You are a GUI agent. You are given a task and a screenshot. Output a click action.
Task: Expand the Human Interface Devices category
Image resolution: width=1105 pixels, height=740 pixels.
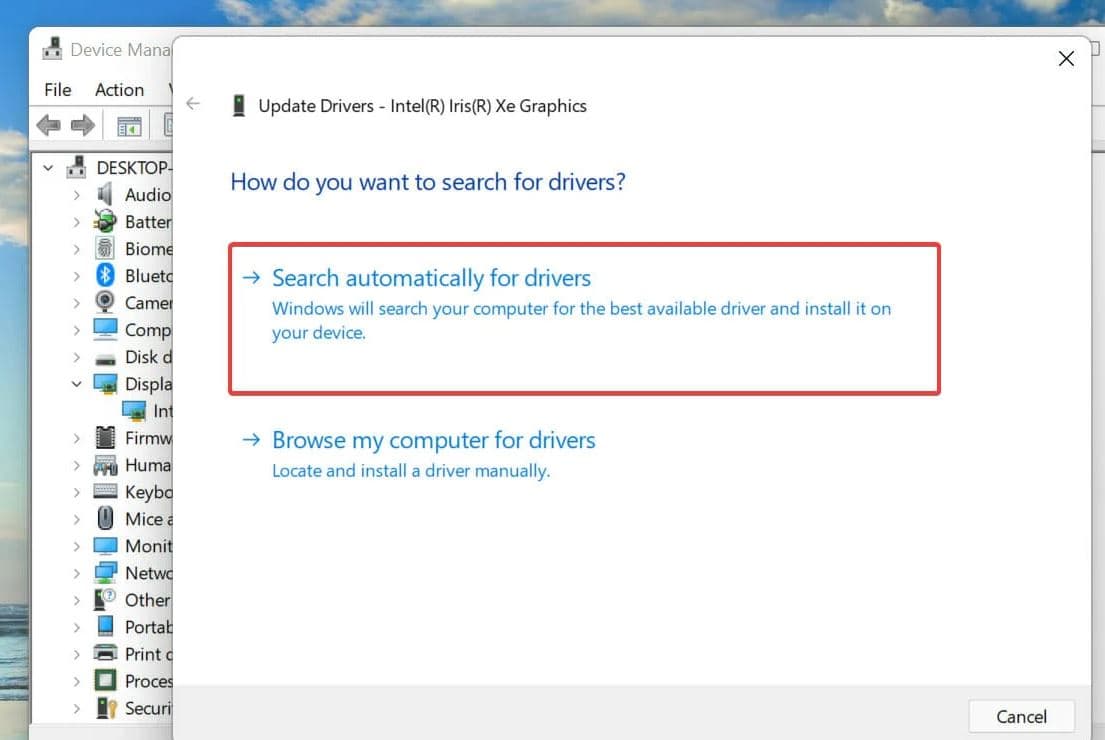click(x=76, y=465)
